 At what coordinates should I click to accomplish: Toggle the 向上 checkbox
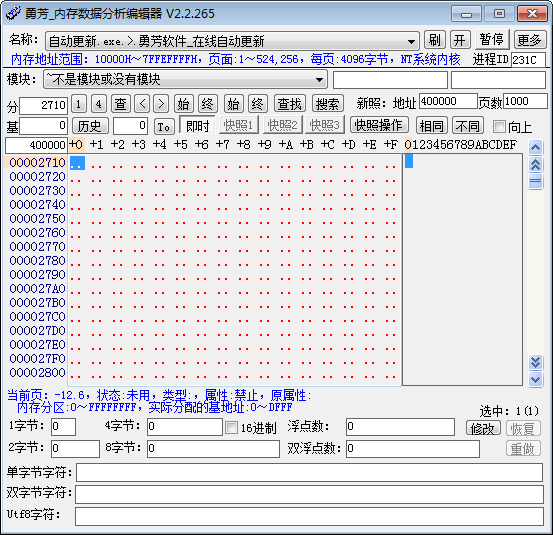[x=499, y=127]
